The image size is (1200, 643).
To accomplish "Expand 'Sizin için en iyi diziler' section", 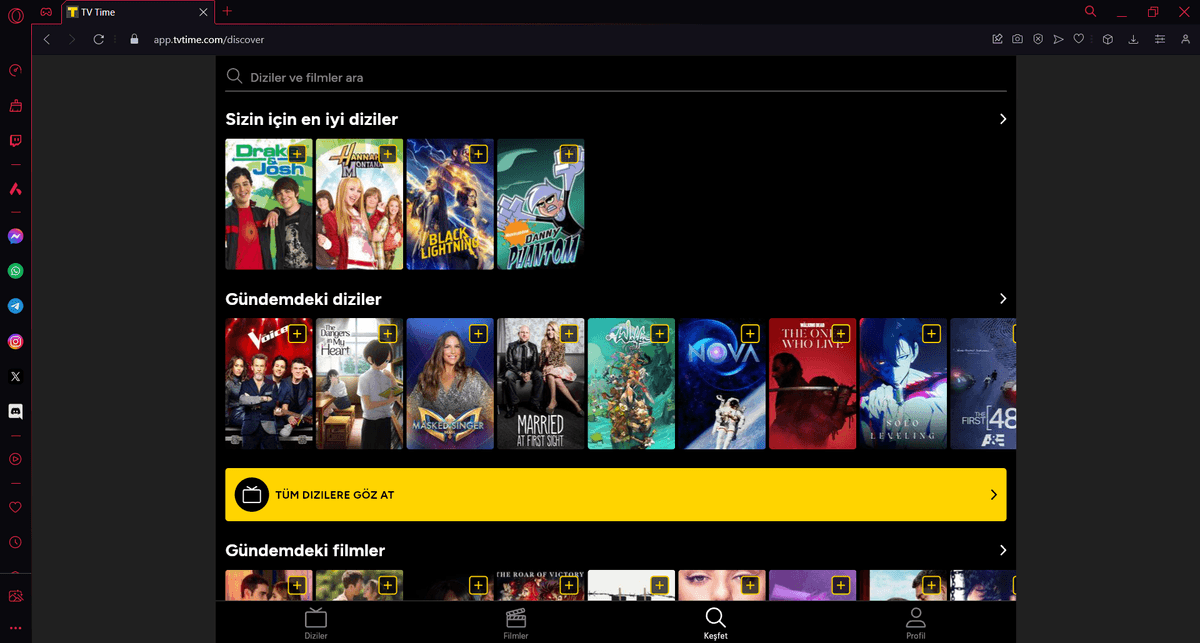I will coord(1002,119).
